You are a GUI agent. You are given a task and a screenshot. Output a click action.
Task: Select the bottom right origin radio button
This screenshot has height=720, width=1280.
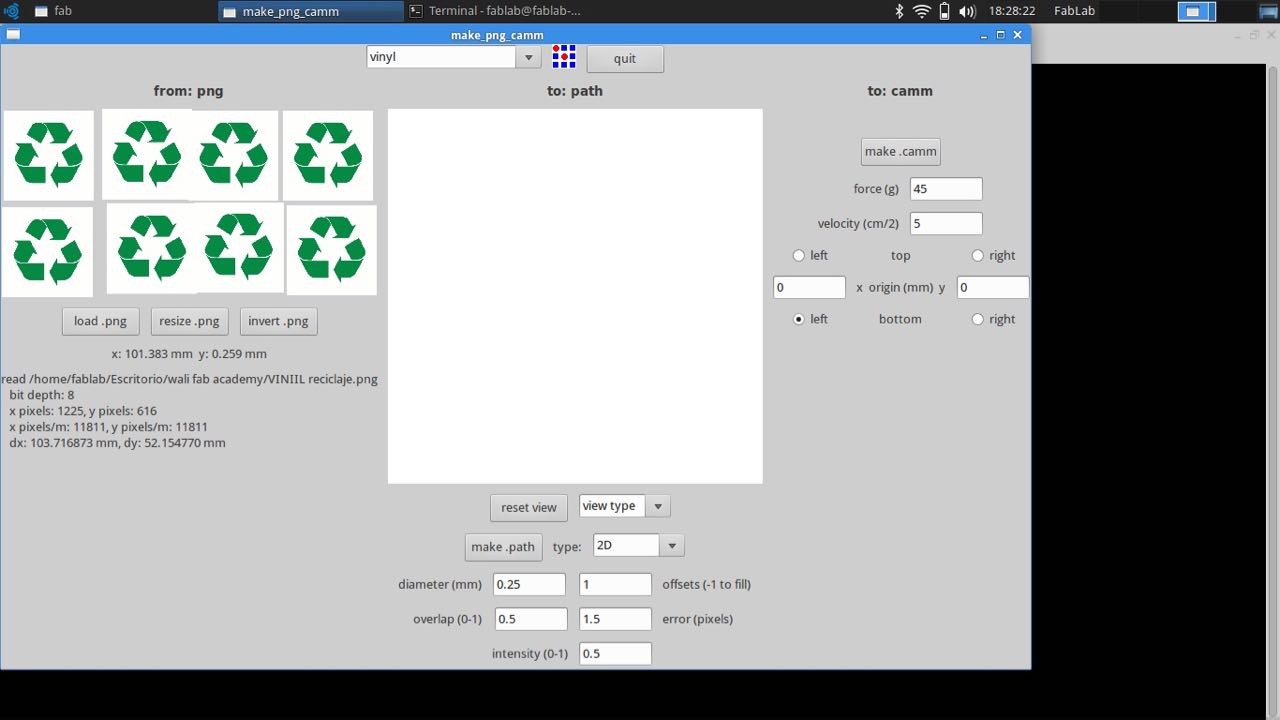click(977, 319)
